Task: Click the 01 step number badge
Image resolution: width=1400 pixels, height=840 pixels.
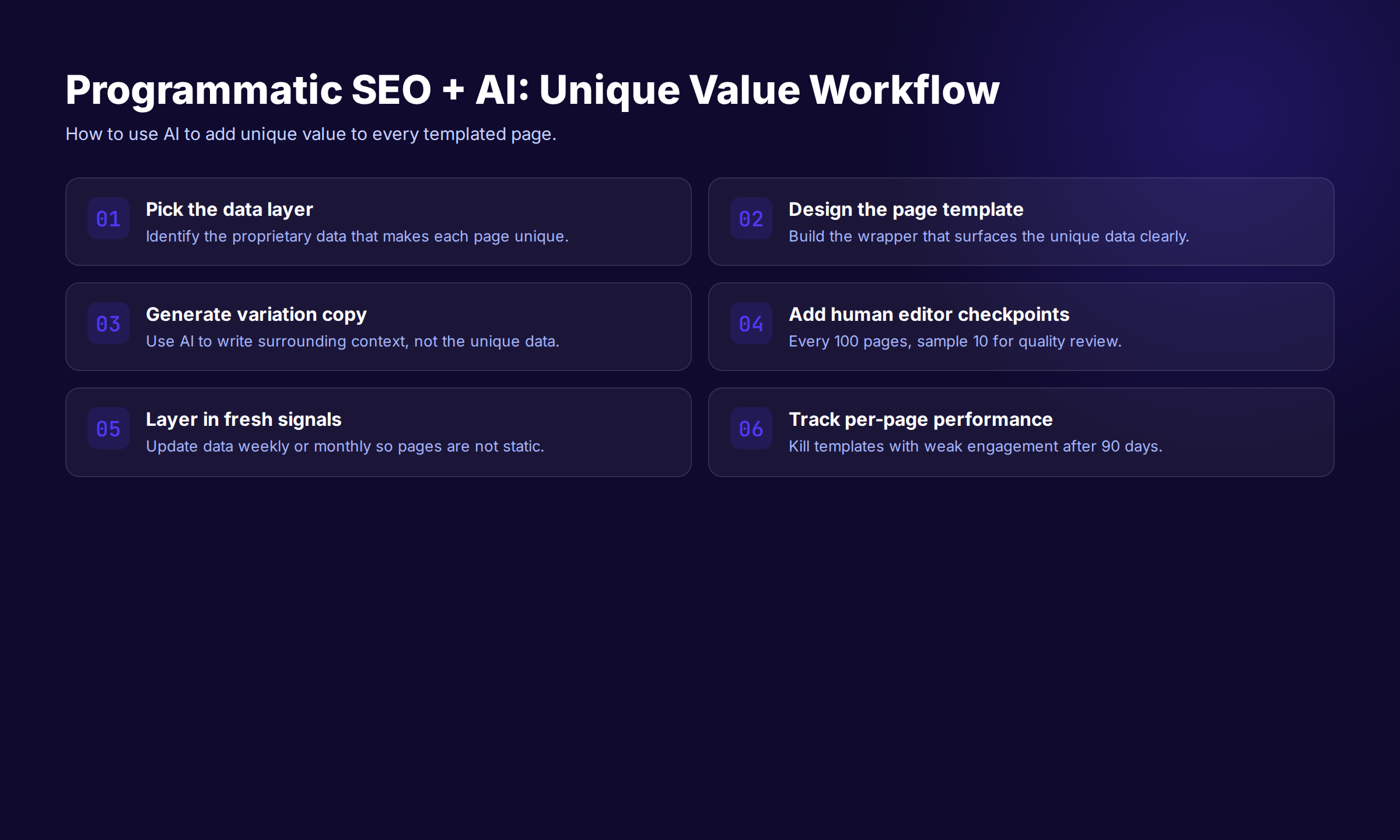Action: coord(108,218)
